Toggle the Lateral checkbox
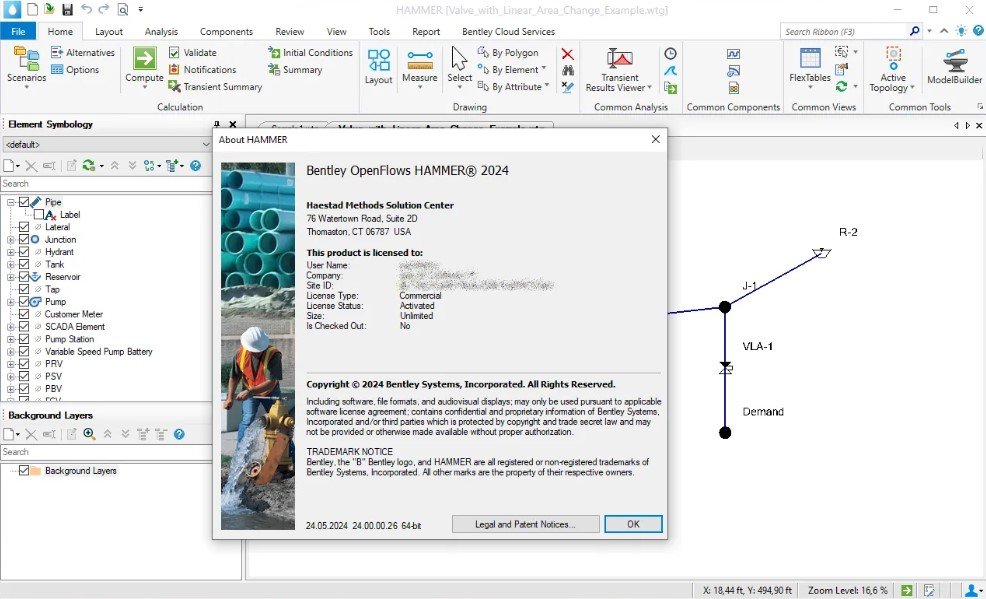This screenshot has height=599, width=986. pos(24,227)
